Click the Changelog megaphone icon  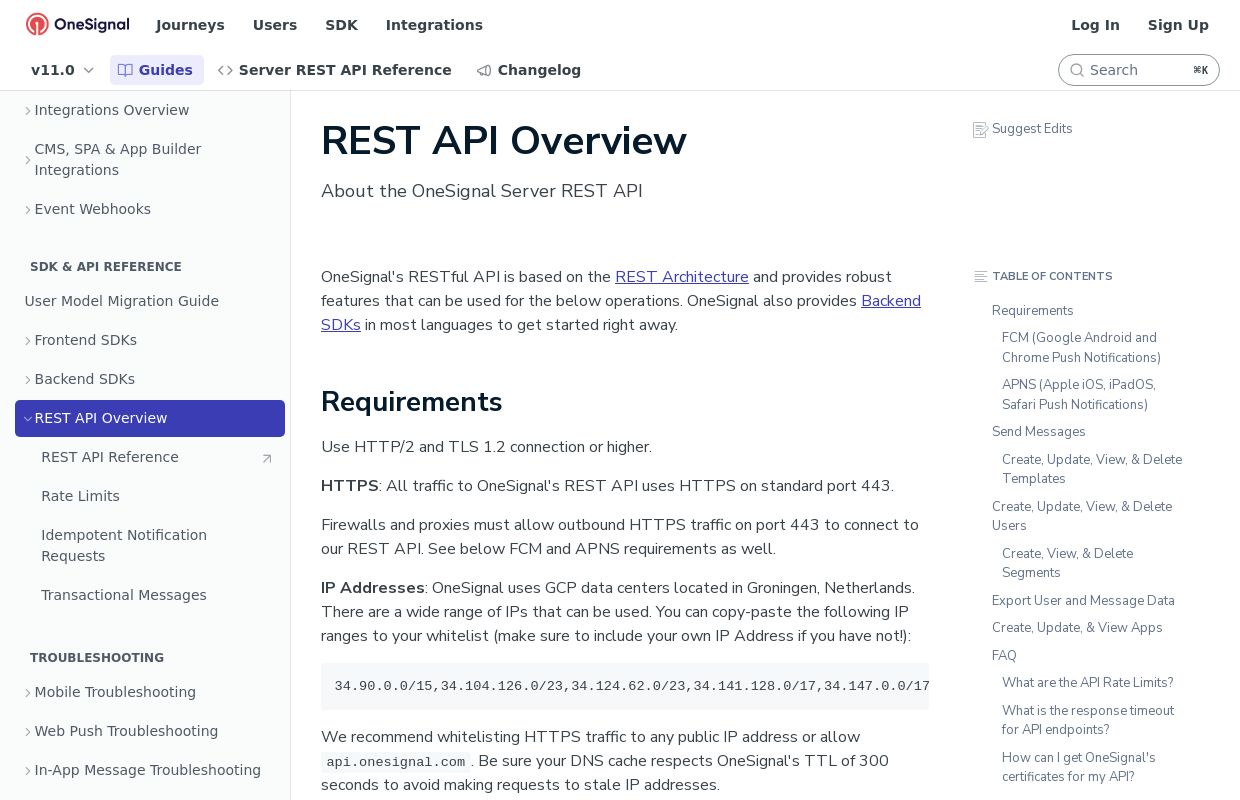click(x=484, y=70)
